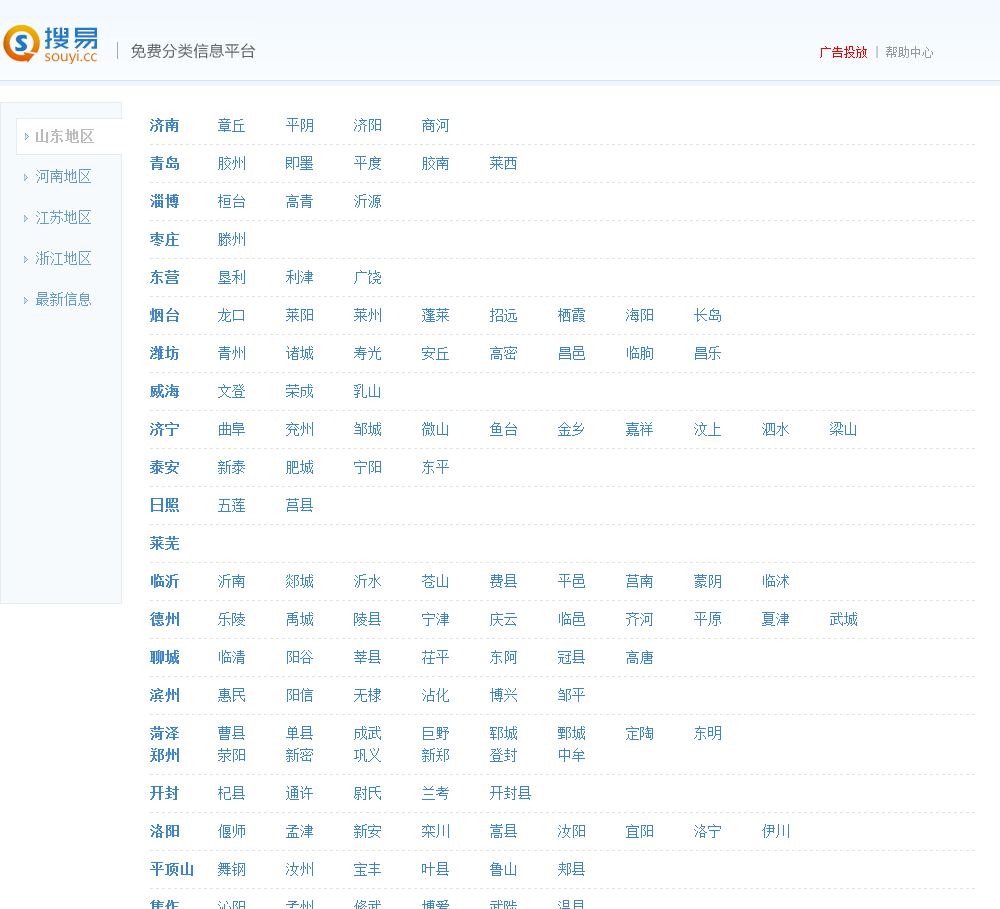Open the 临沂 city link

click(165, 582)
